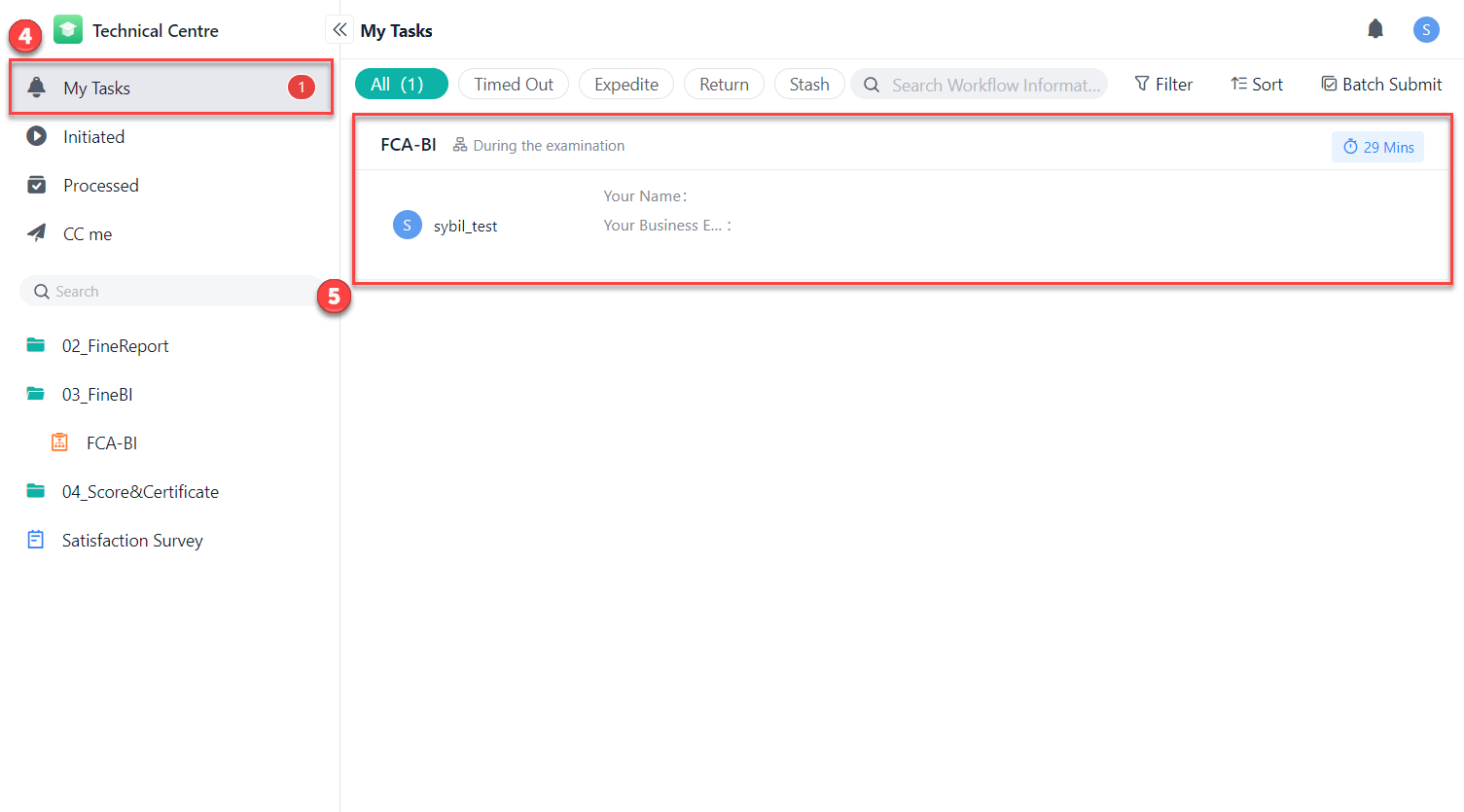Click the 29 Mins countdown button

click(1377, 146)
